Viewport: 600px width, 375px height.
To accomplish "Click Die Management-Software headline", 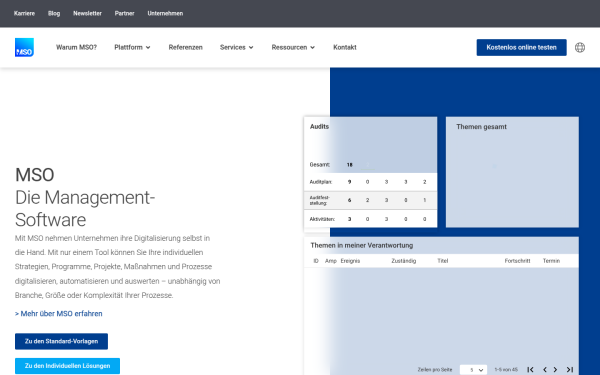I will pyautogui.click(x=85, y=209).
